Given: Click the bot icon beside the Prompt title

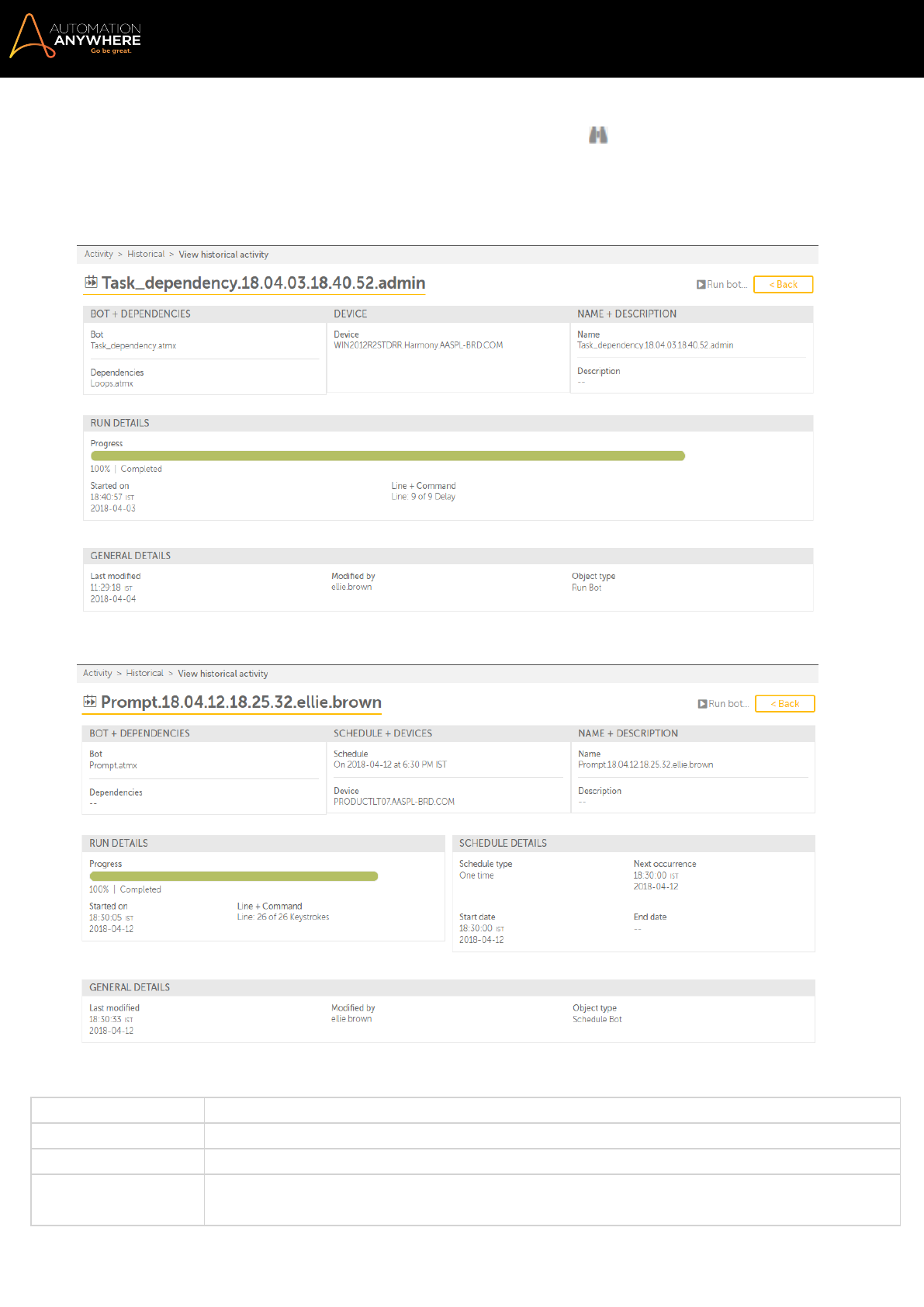Looking at the screenshot, I should (x=90, y=702).
